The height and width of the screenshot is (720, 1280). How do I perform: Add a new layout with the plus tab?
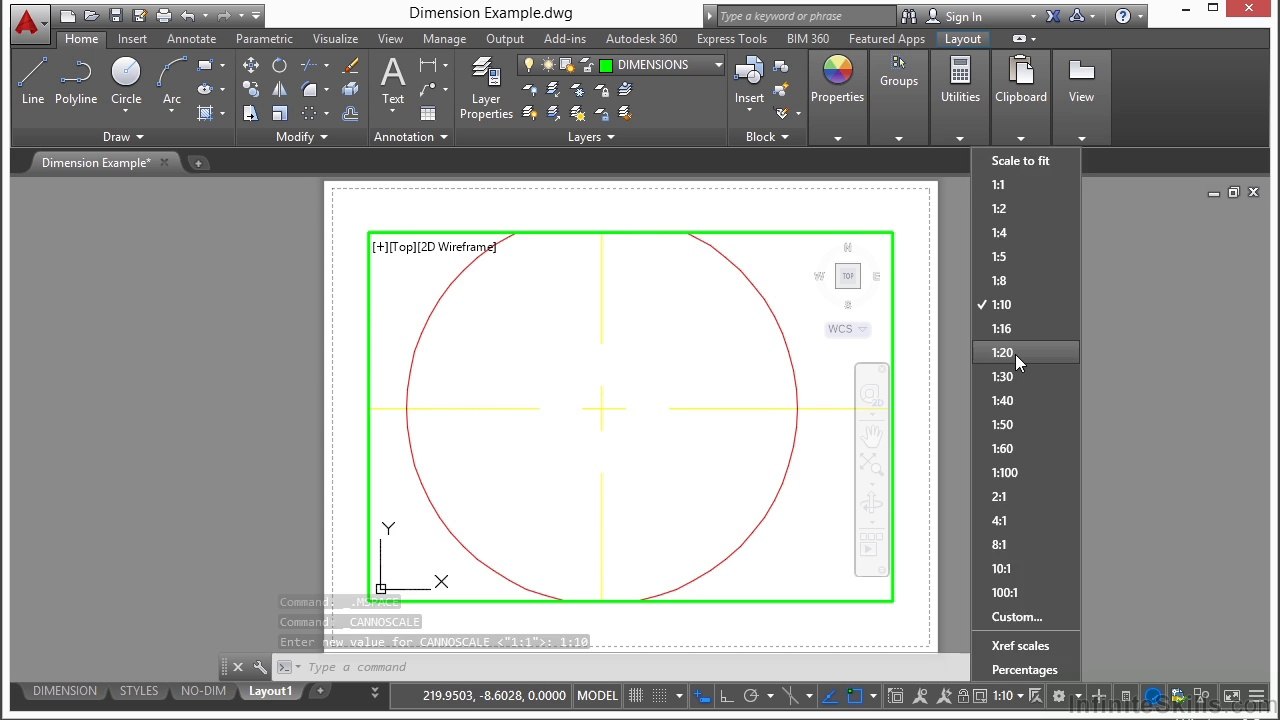point(320,691)
